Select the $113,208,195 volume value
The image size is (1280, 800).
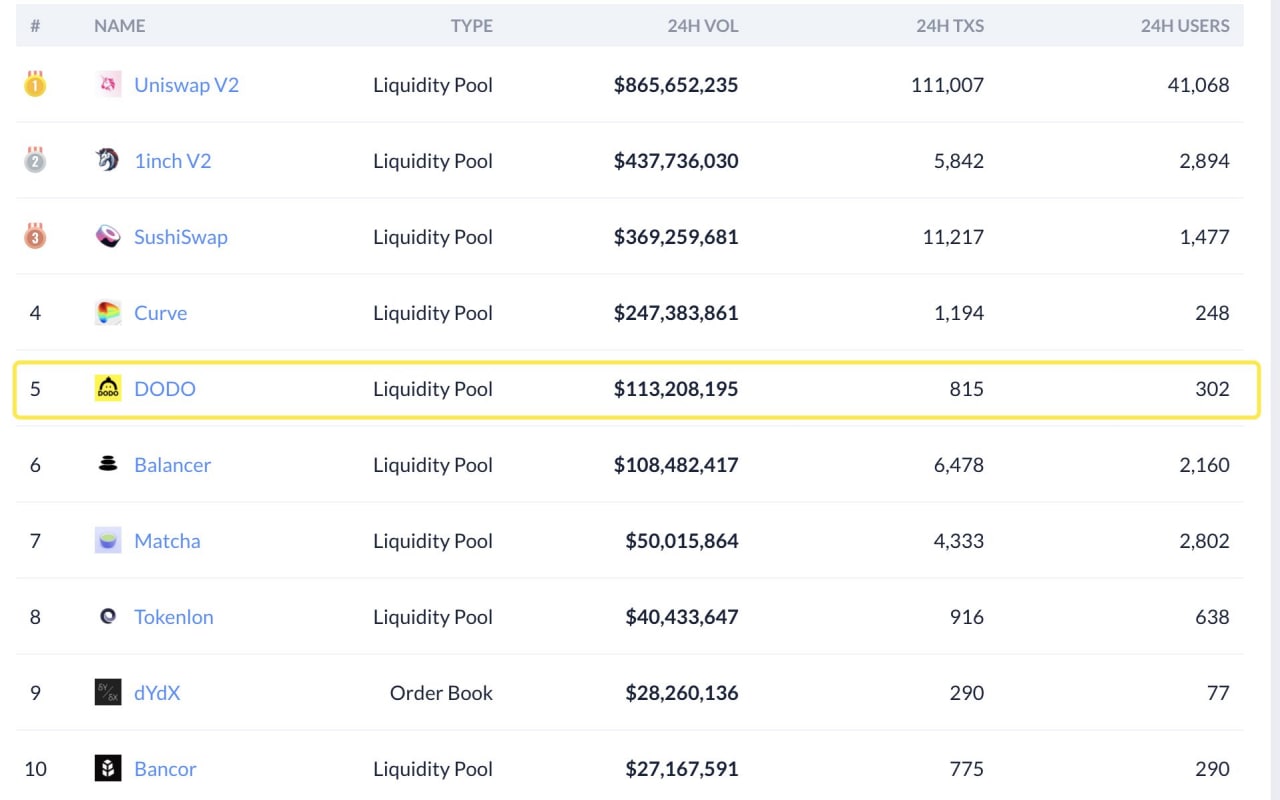point(676,389)
